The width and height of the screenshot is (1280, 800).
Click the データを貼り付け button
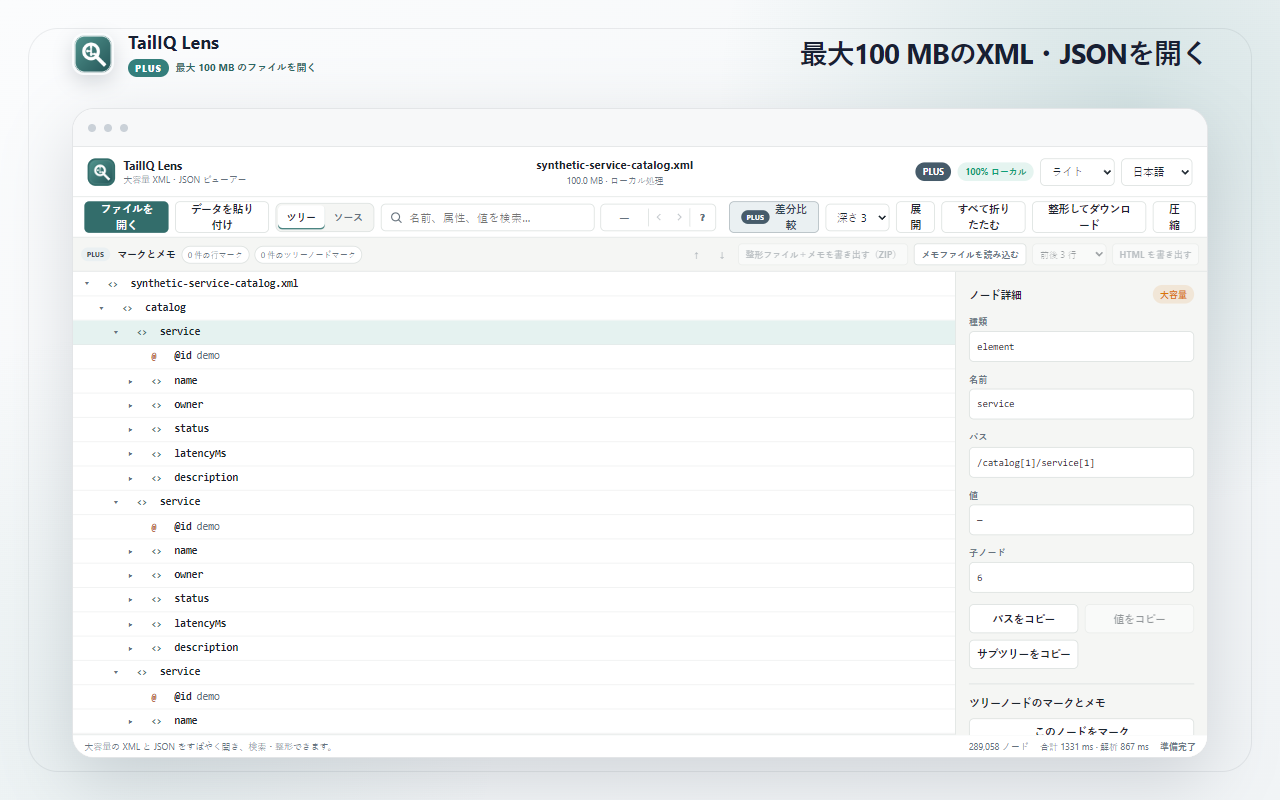click(222, 217)
